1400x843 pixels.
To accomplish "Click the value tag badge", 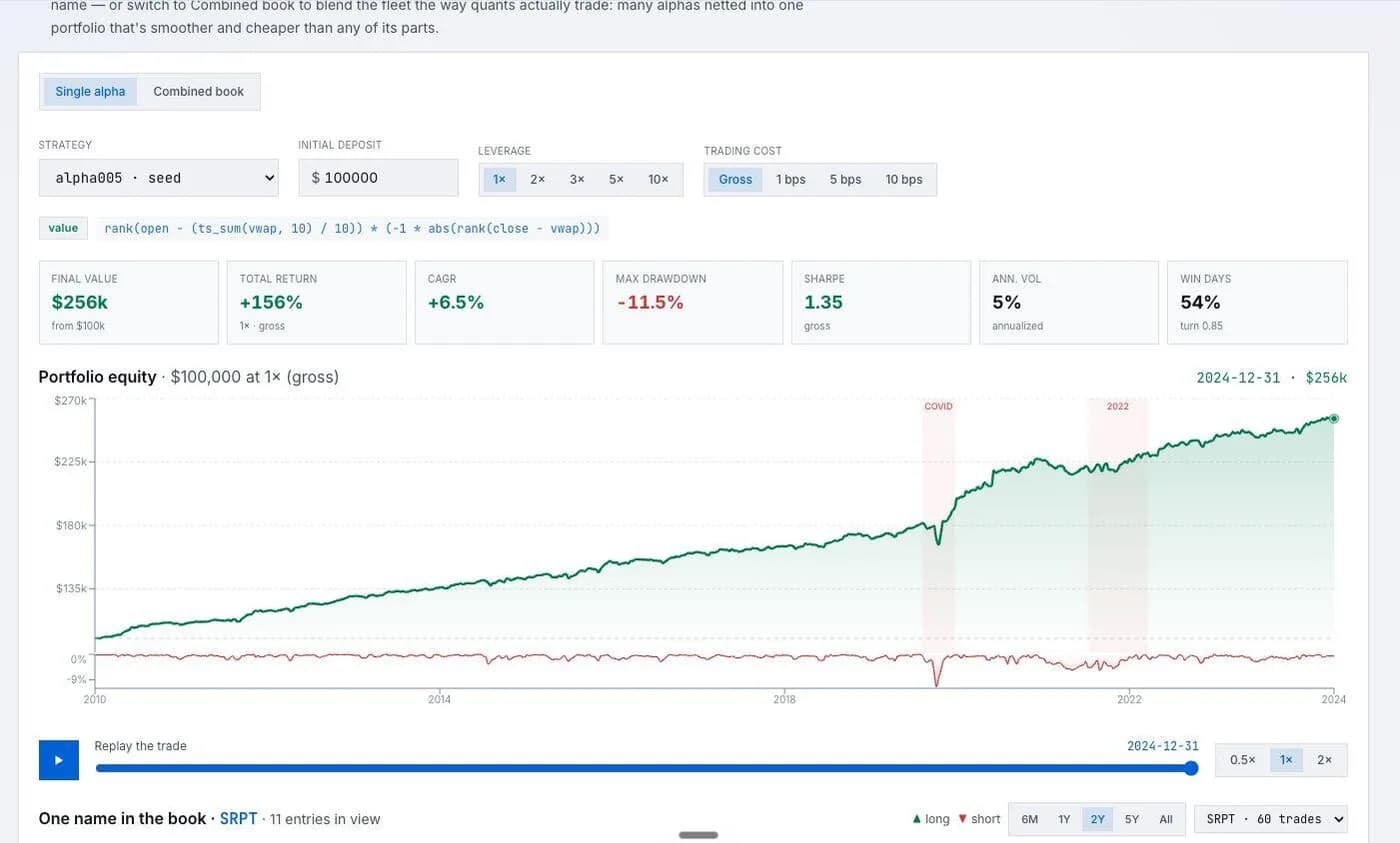I will pos(63,228).
